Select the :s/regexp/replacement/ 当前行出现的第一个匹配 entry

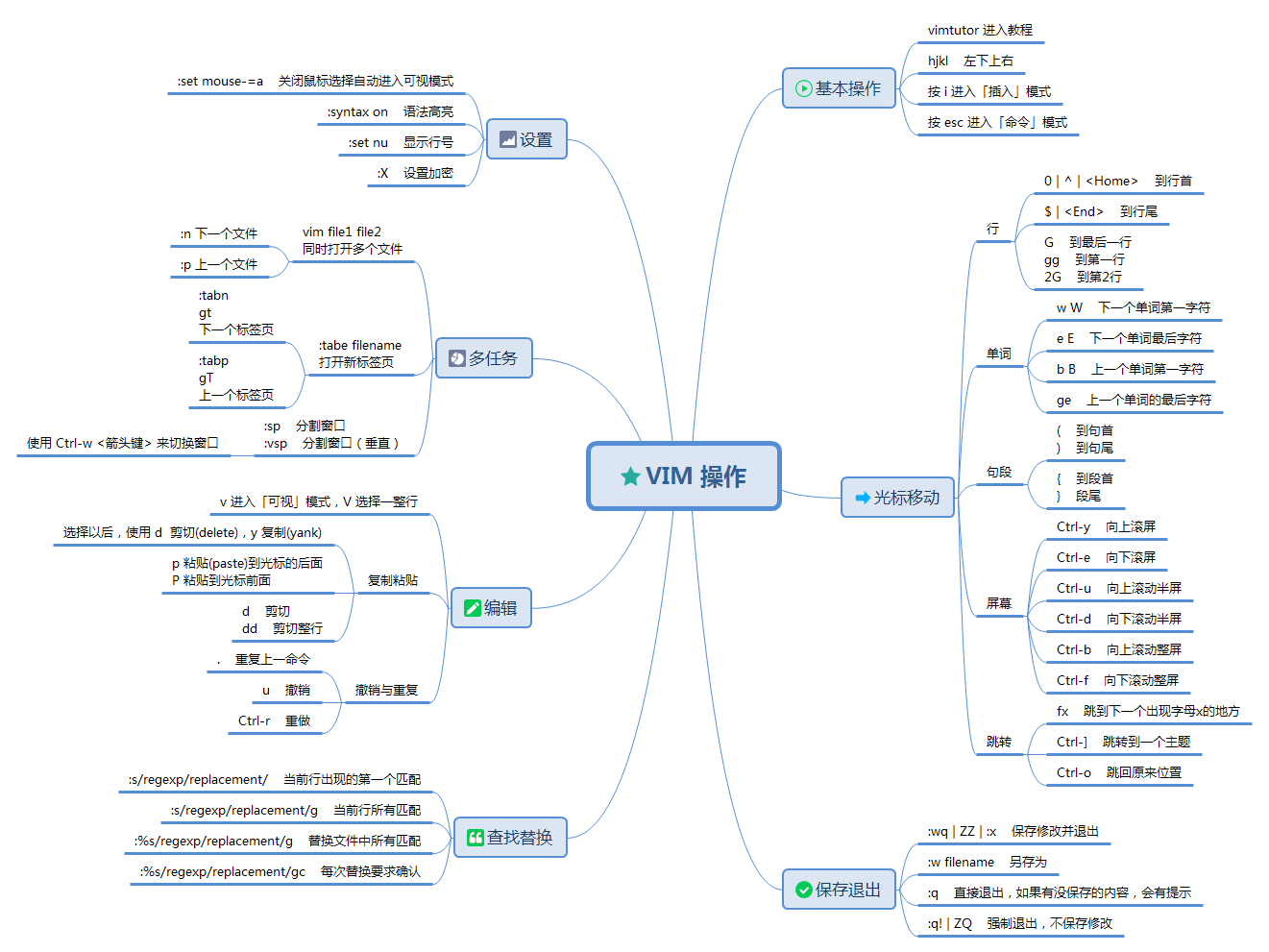click(x=275, y=779)
